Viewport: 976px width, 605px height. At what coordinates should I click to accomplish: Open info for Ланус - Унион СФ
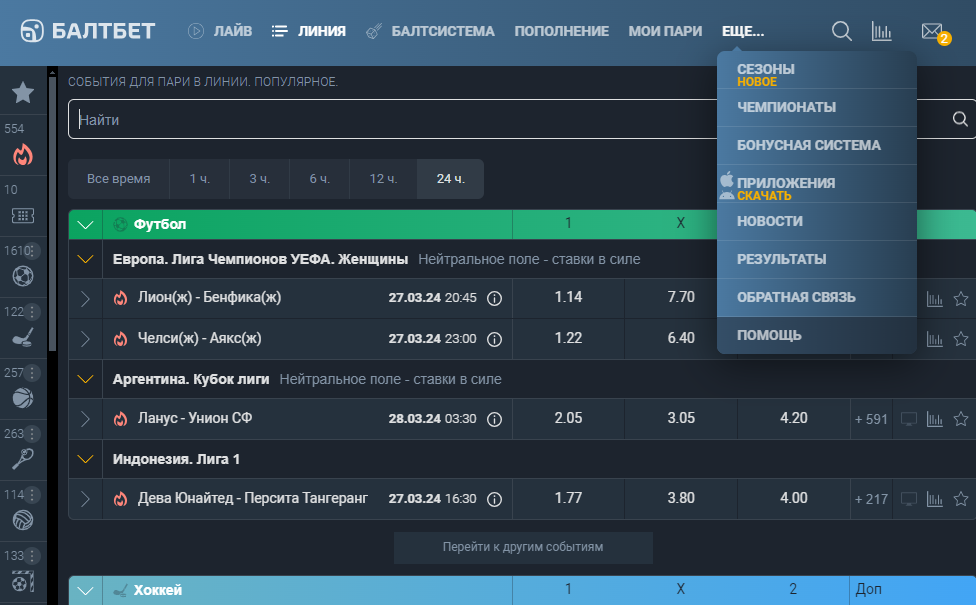click(494, 420)
